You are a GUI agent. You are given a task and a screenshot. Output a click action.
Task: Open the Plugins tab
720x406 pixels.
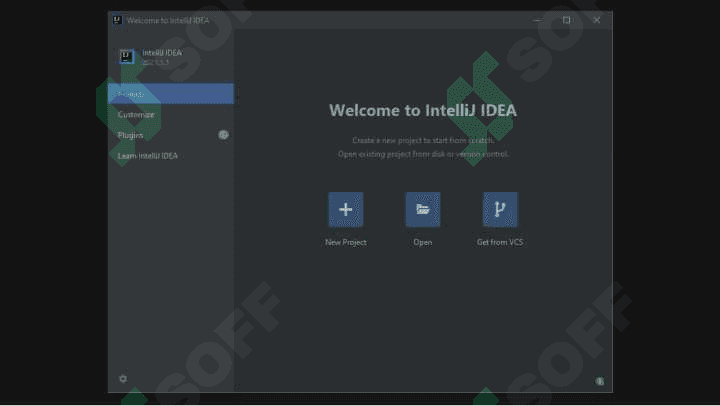coord(171,135)
